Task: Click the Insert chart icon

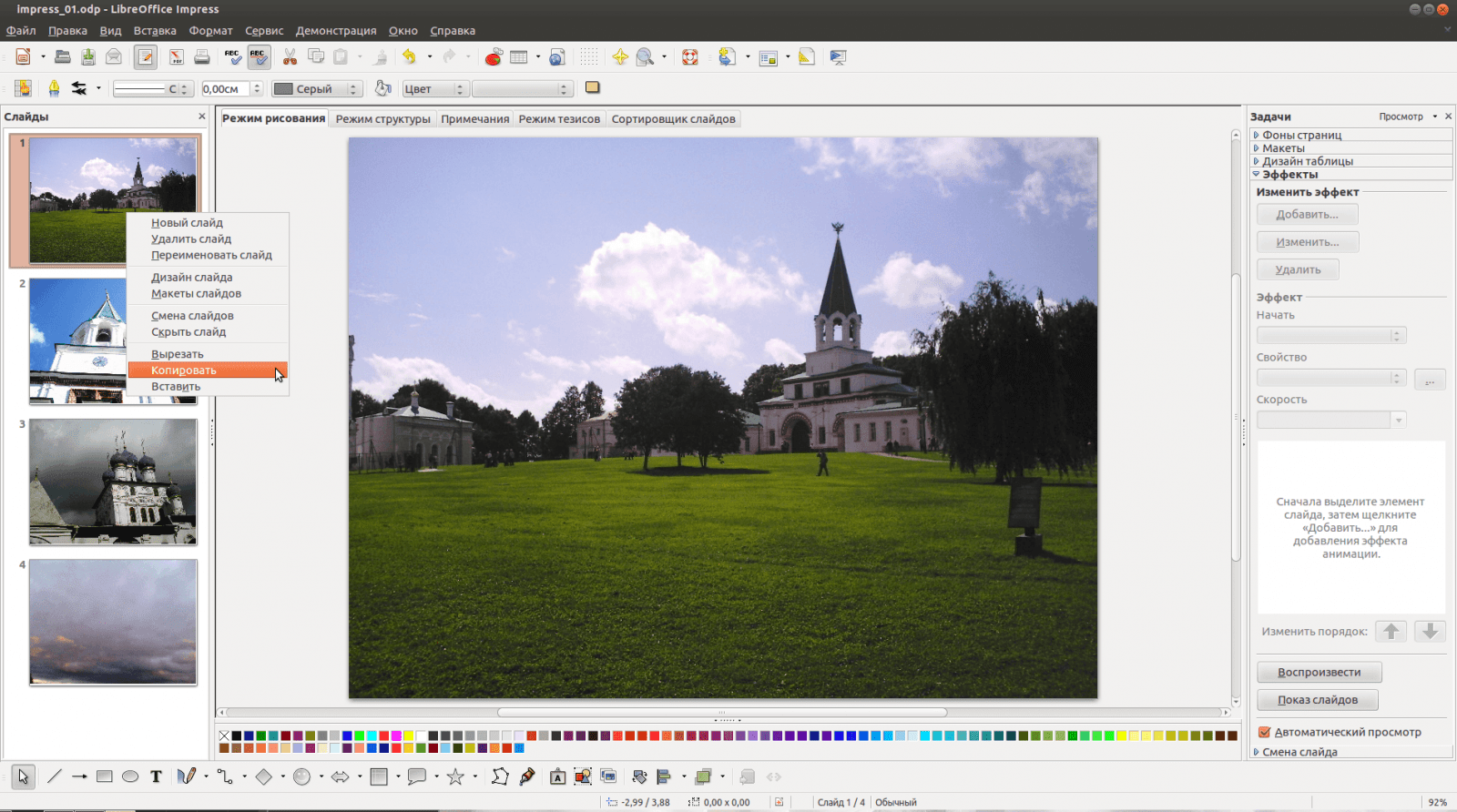Action: pyautogui.click(x=494, y=57)
